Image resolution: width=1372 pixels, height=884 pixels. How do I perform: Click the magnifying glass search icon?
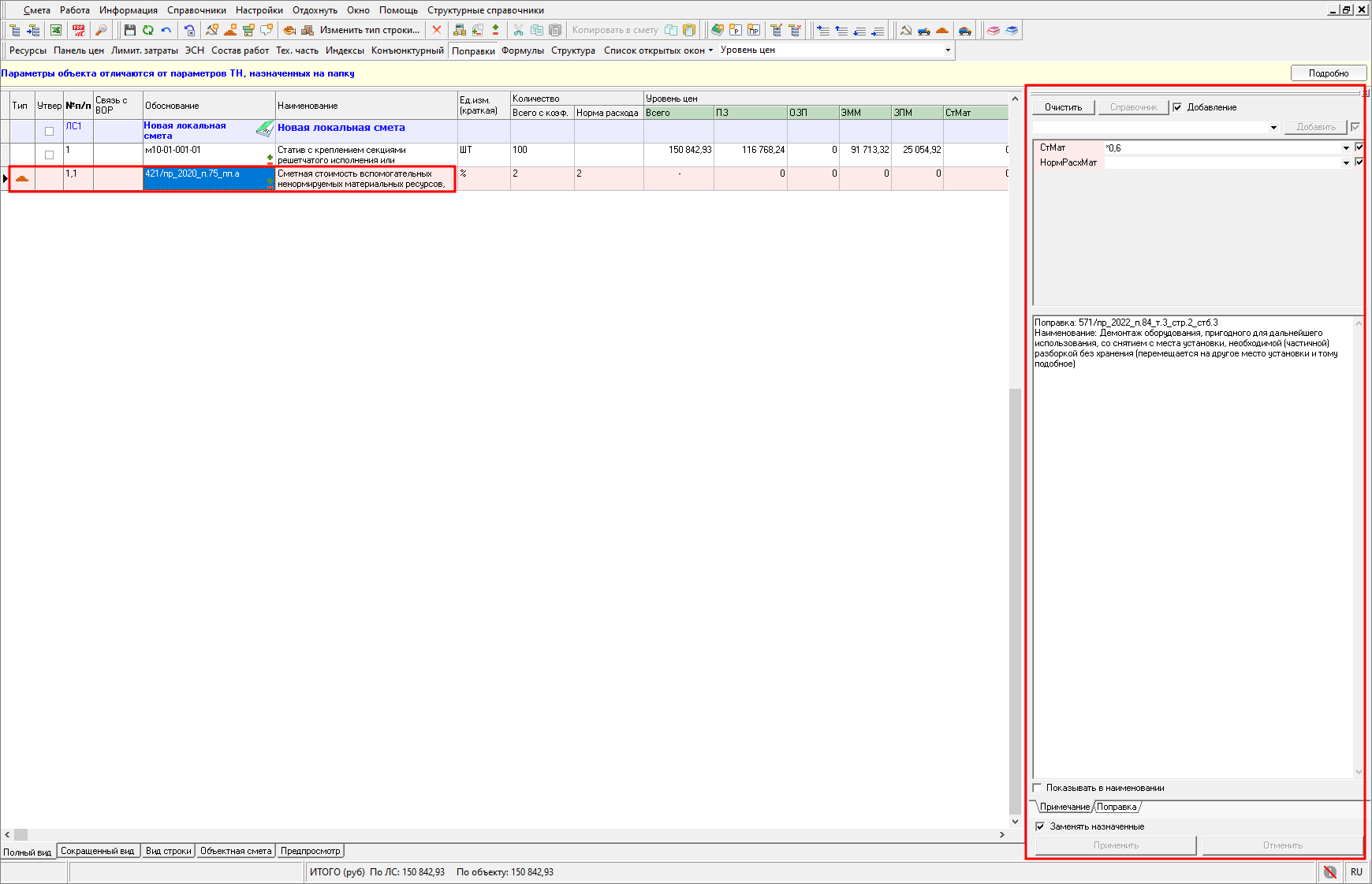point(101,30)
